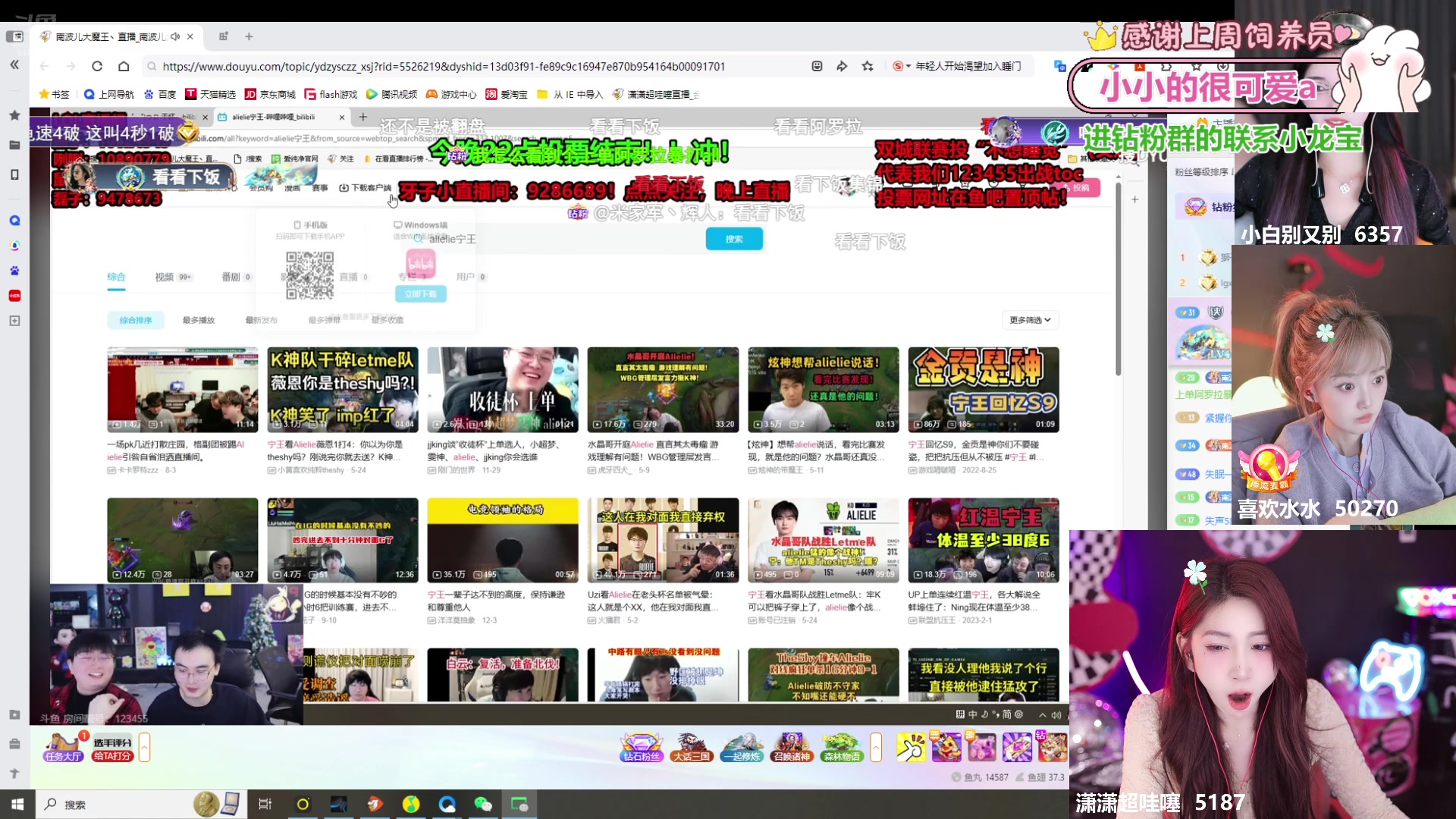This screenshot has width=1456, height=819.
Task: Choose 最新发布 sort option
Action: [x=262, y=320]
